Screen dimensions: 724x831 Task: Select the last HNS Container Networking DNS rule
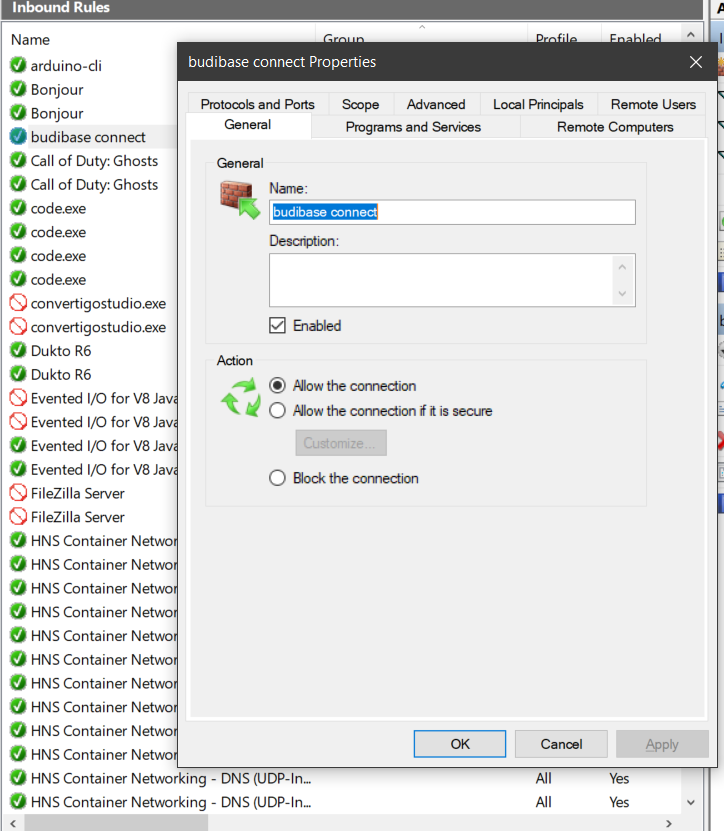tap(171, 802)
